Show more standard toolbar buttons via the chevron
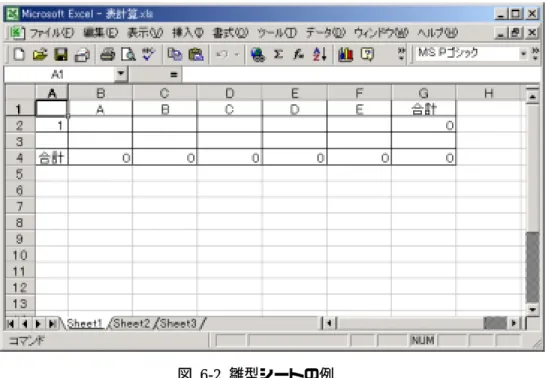This screenshot has height=378, width=547. click(402, 54)
